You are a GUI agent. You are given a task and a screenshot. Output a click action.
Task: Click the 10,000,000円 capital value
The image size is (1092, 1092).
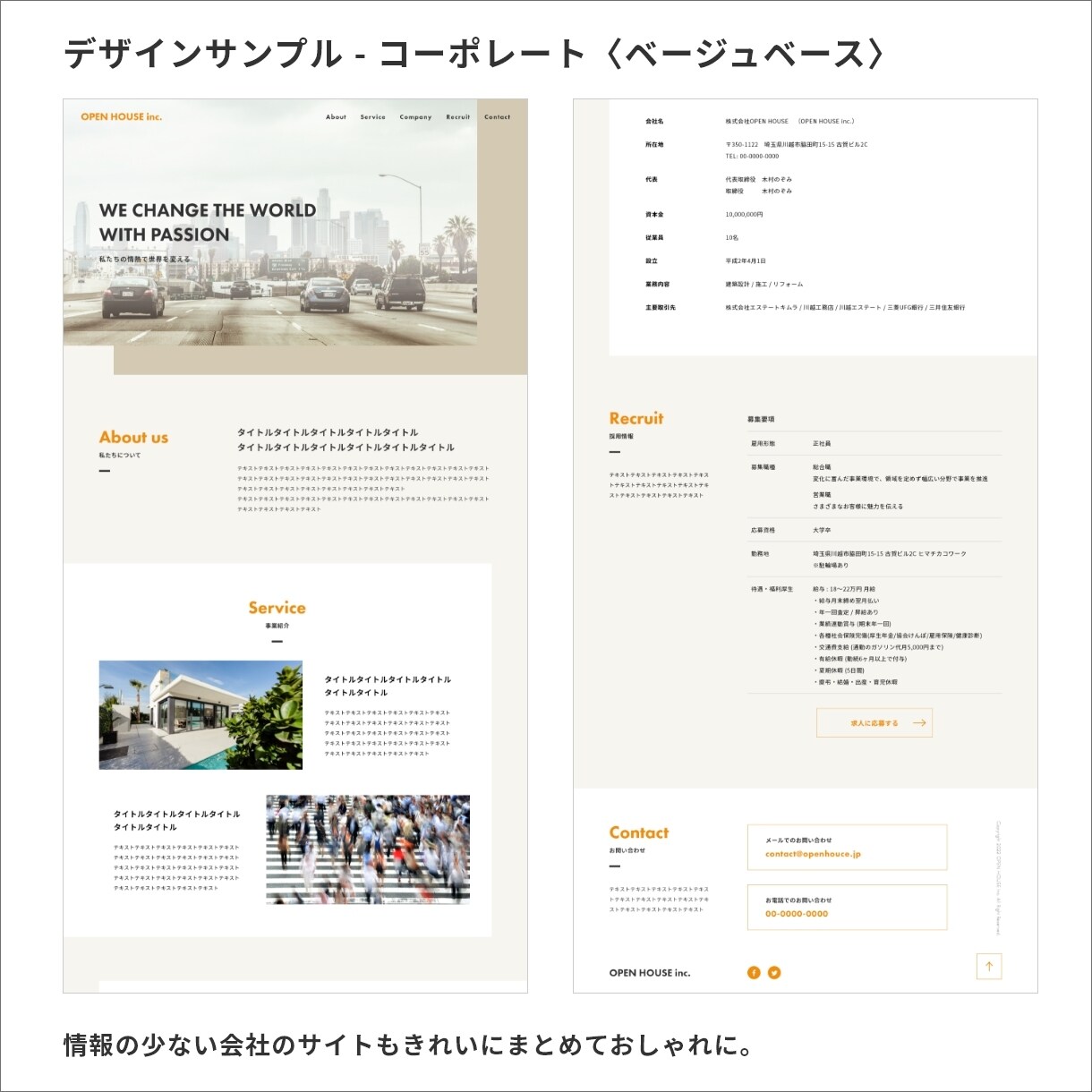745,215
